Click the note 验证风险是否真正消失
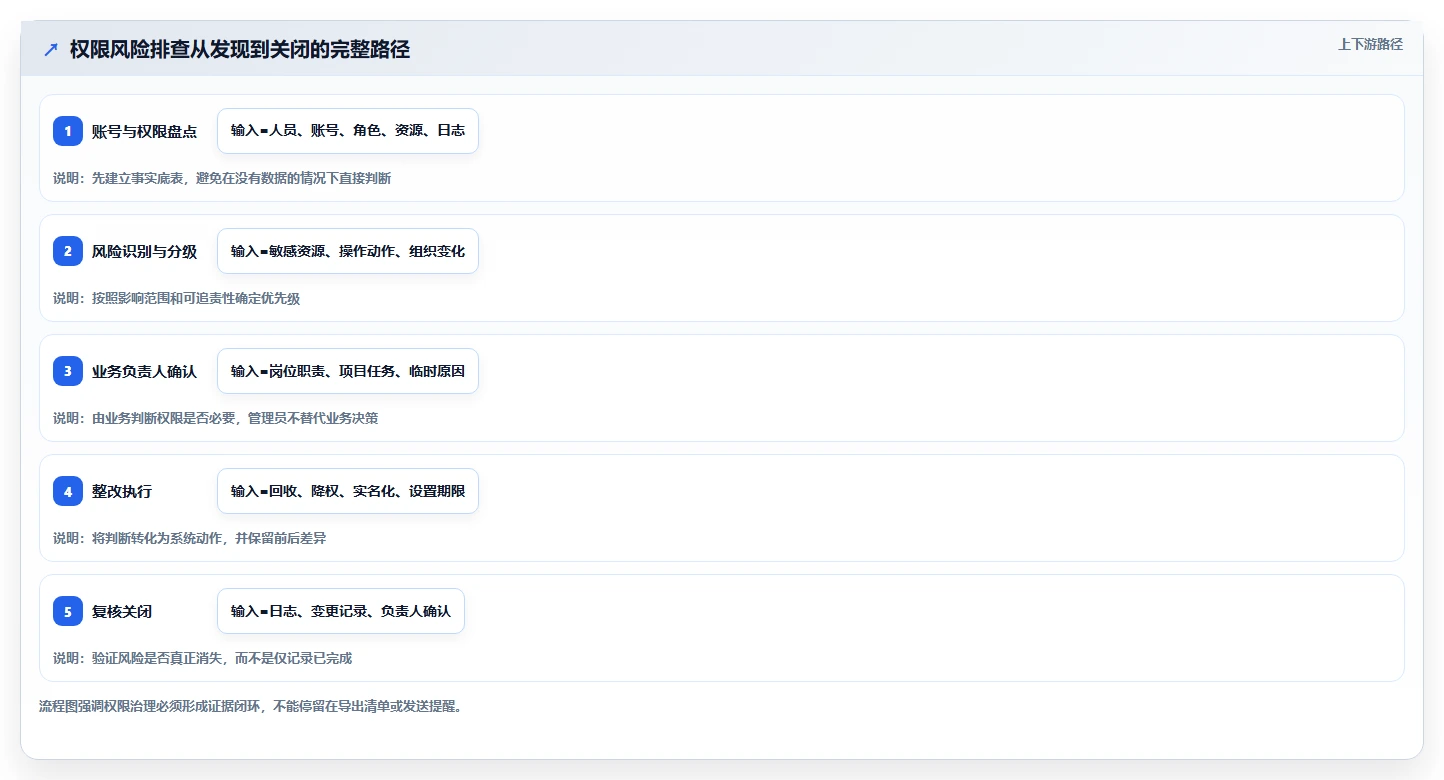Screen dimensions: 1444x780 157,658
